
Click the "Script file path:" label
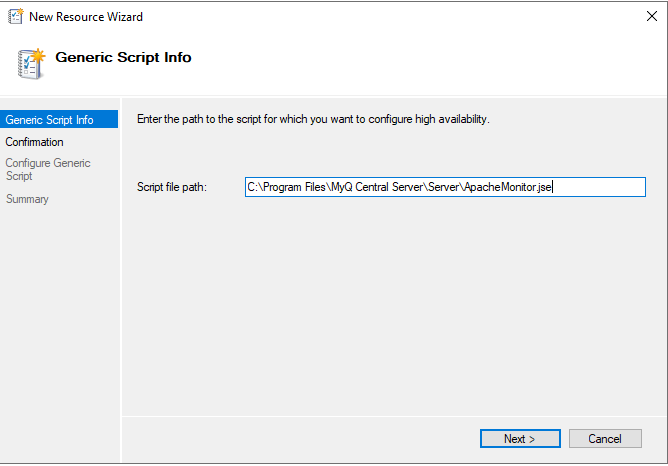coord(171,187)
